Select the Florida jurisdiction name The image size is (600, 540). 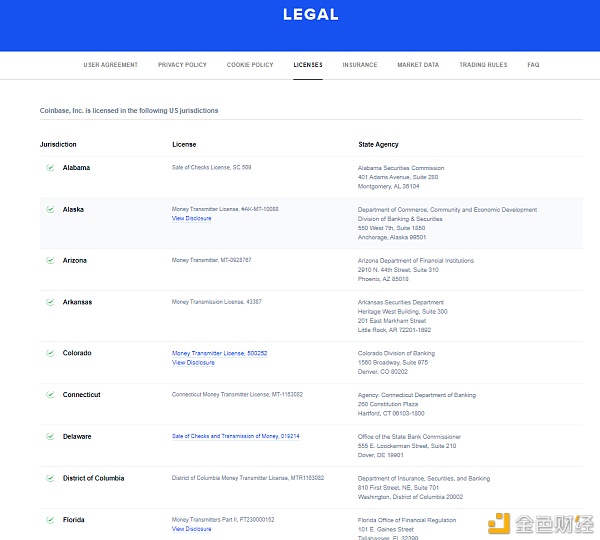tap(73, 520)
